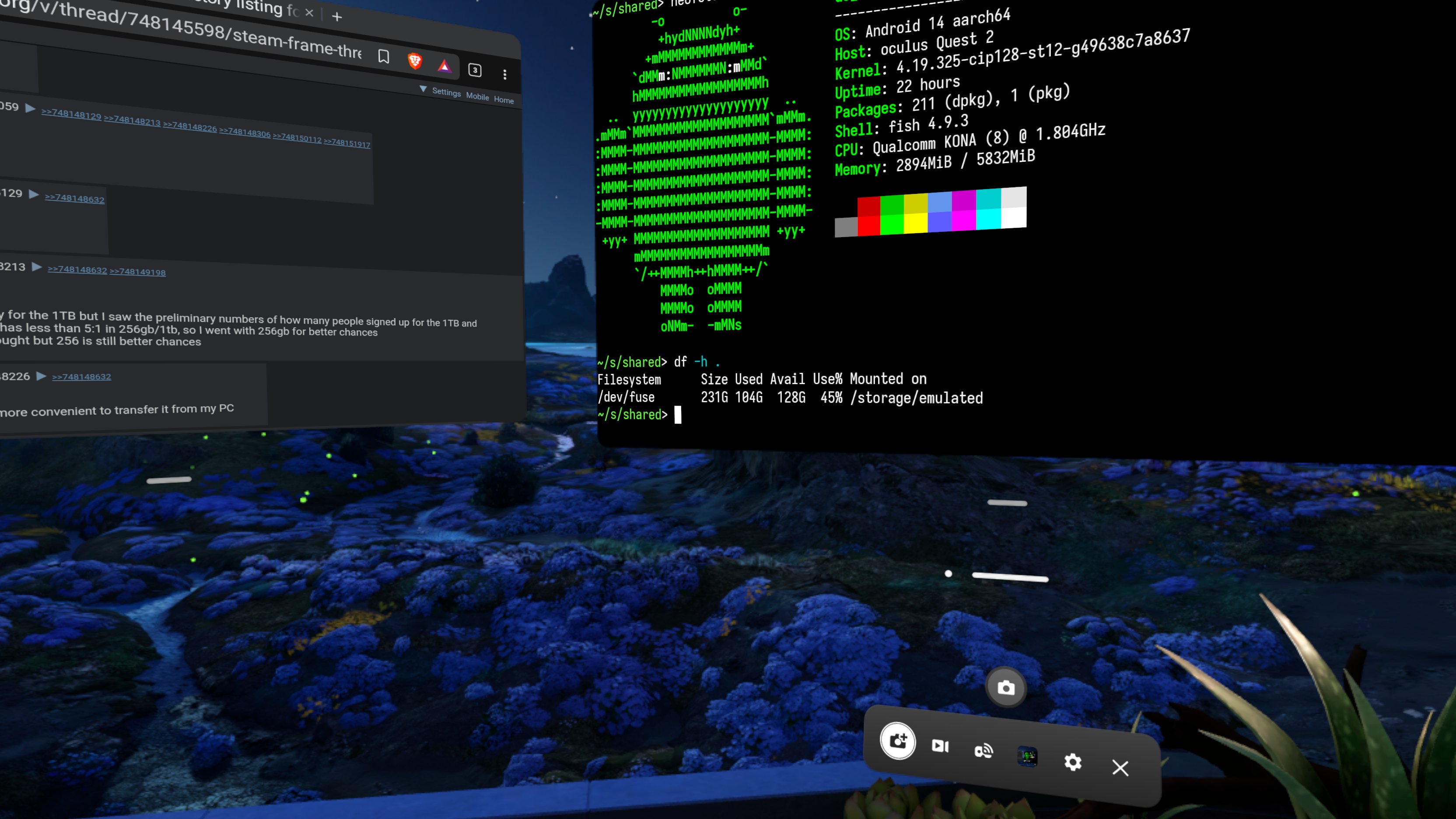
Task: Follow the >>748149198 reply link
Action: pos(137,272)
